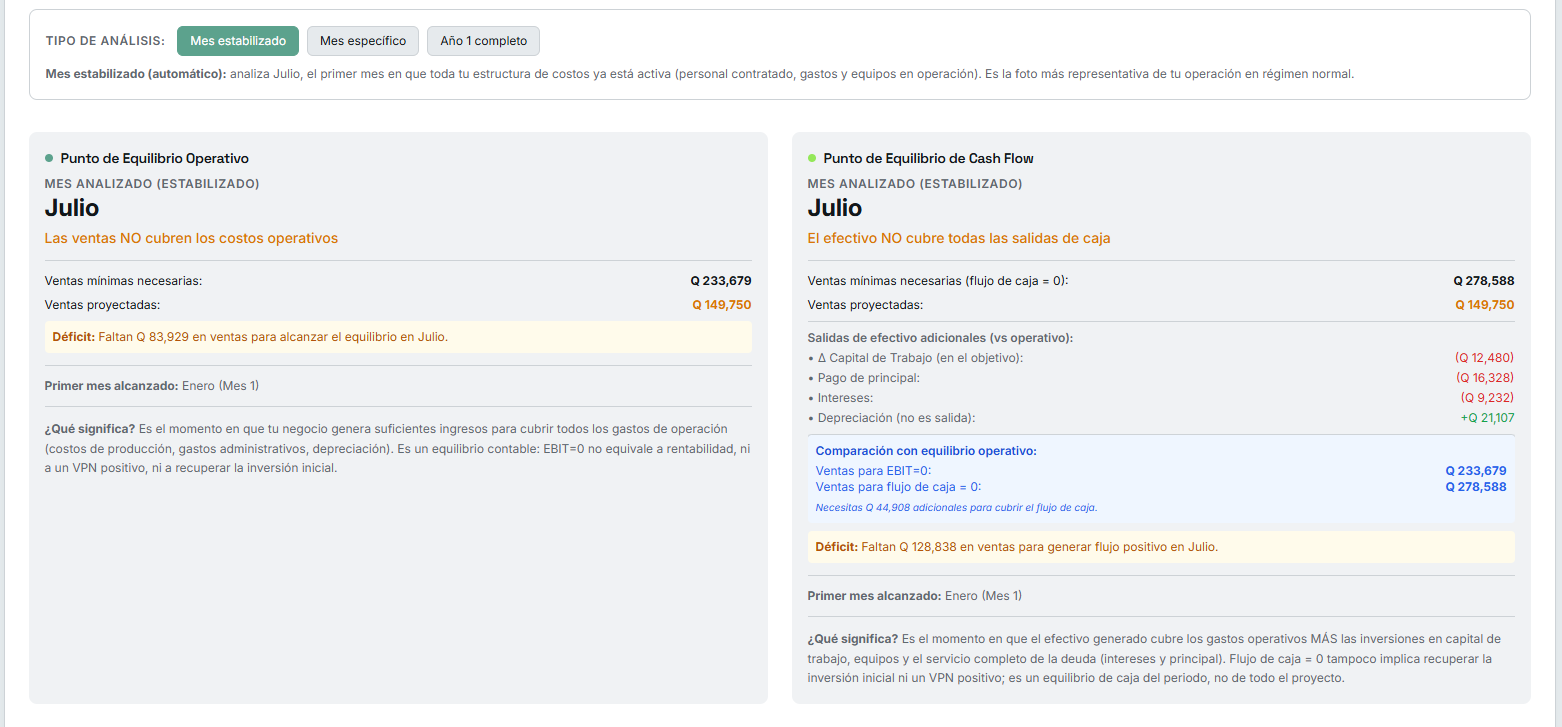Click '¿Qué significa?' in the Operativo card
Image resolution: width=1562 pixels, height=727 pixels.
tap(90, 429)
